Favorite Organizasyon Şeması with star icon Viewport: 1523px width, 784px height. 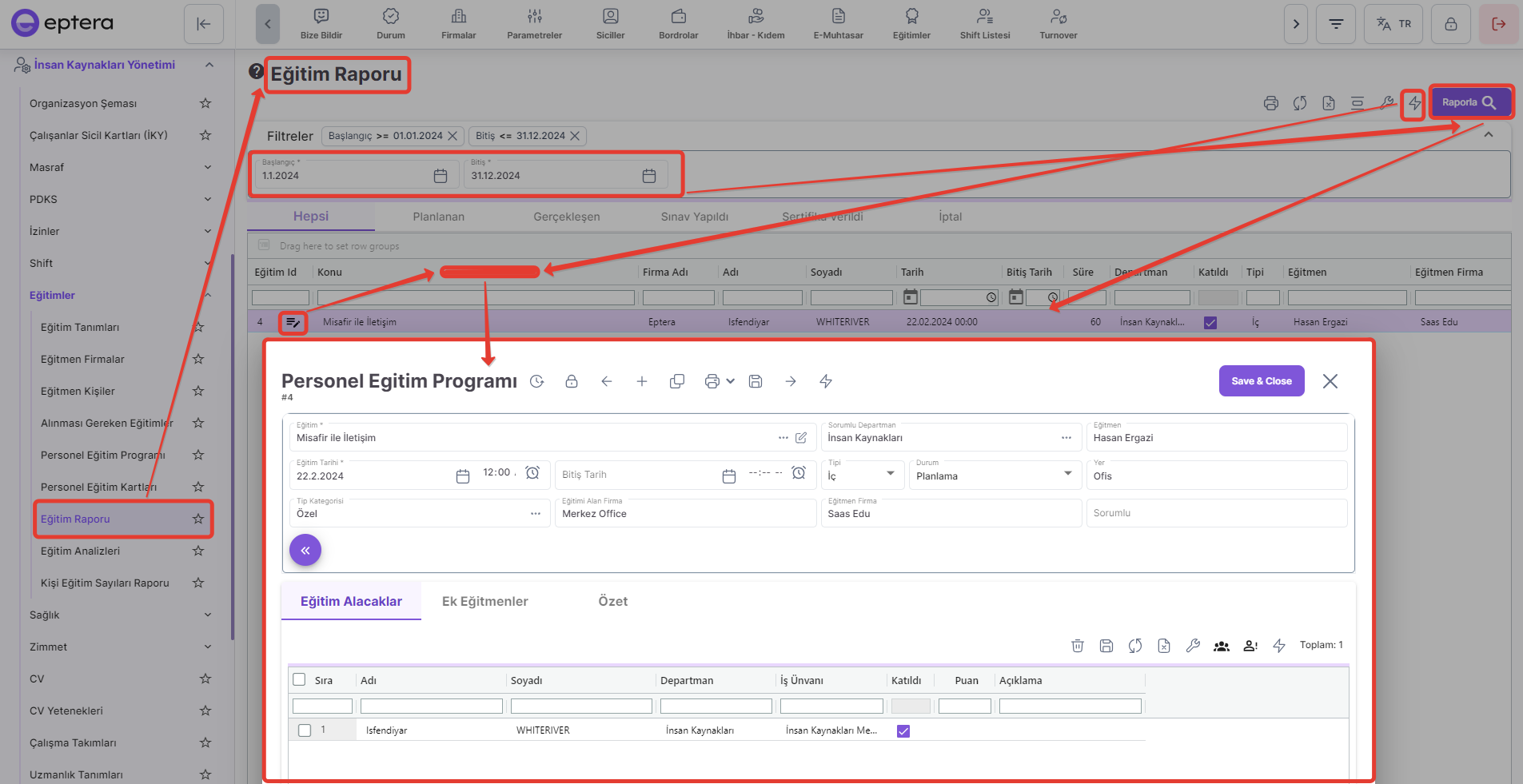click(x=205, y=103)
